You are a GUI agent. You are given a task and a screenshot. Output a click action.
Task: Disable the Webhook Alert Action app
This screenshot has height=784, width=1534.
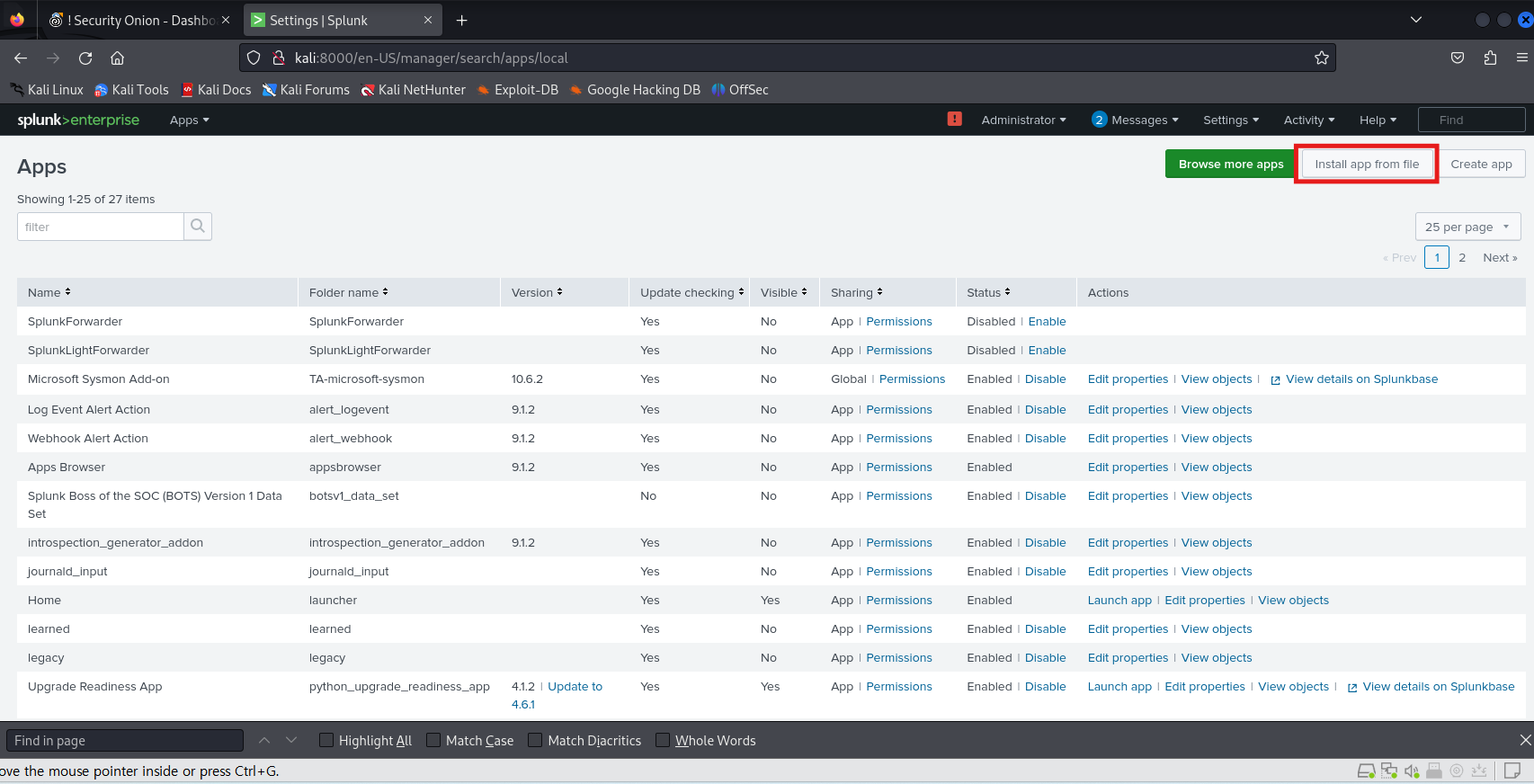(x=1046, y=438)
